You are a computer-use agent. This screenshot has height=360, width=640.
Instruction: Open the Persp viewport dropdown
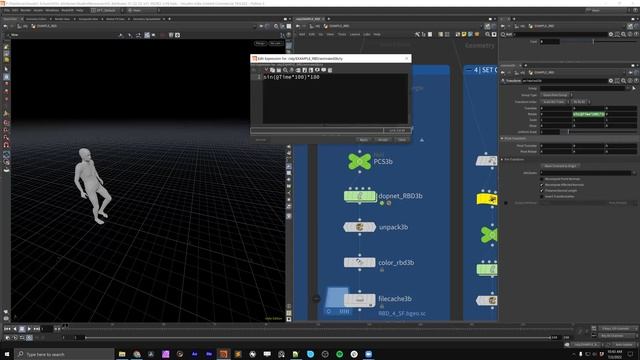click(x=260, y=43)
